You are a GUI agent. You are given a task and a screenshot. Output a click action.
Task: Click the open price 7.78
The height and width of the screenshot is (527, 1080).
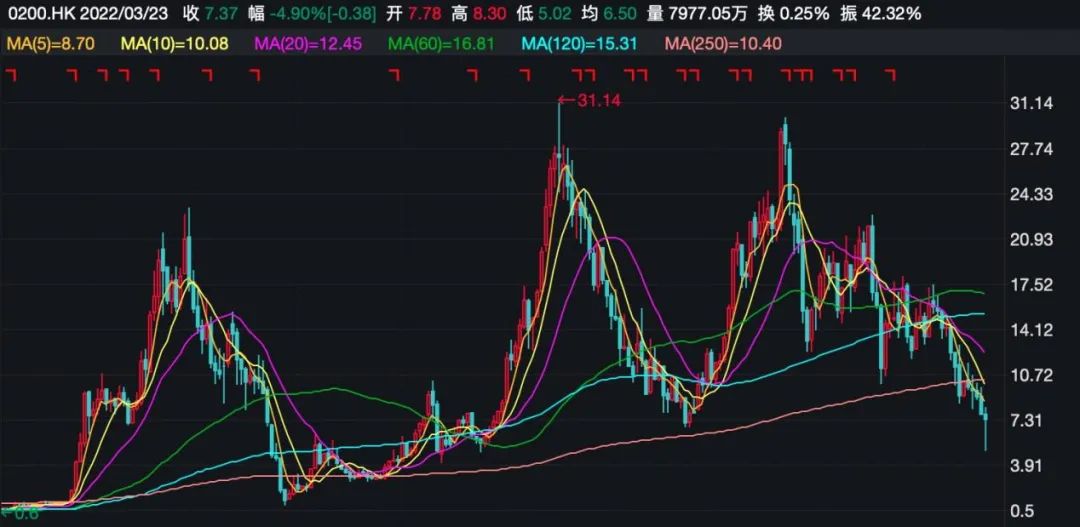click(426, 13)
